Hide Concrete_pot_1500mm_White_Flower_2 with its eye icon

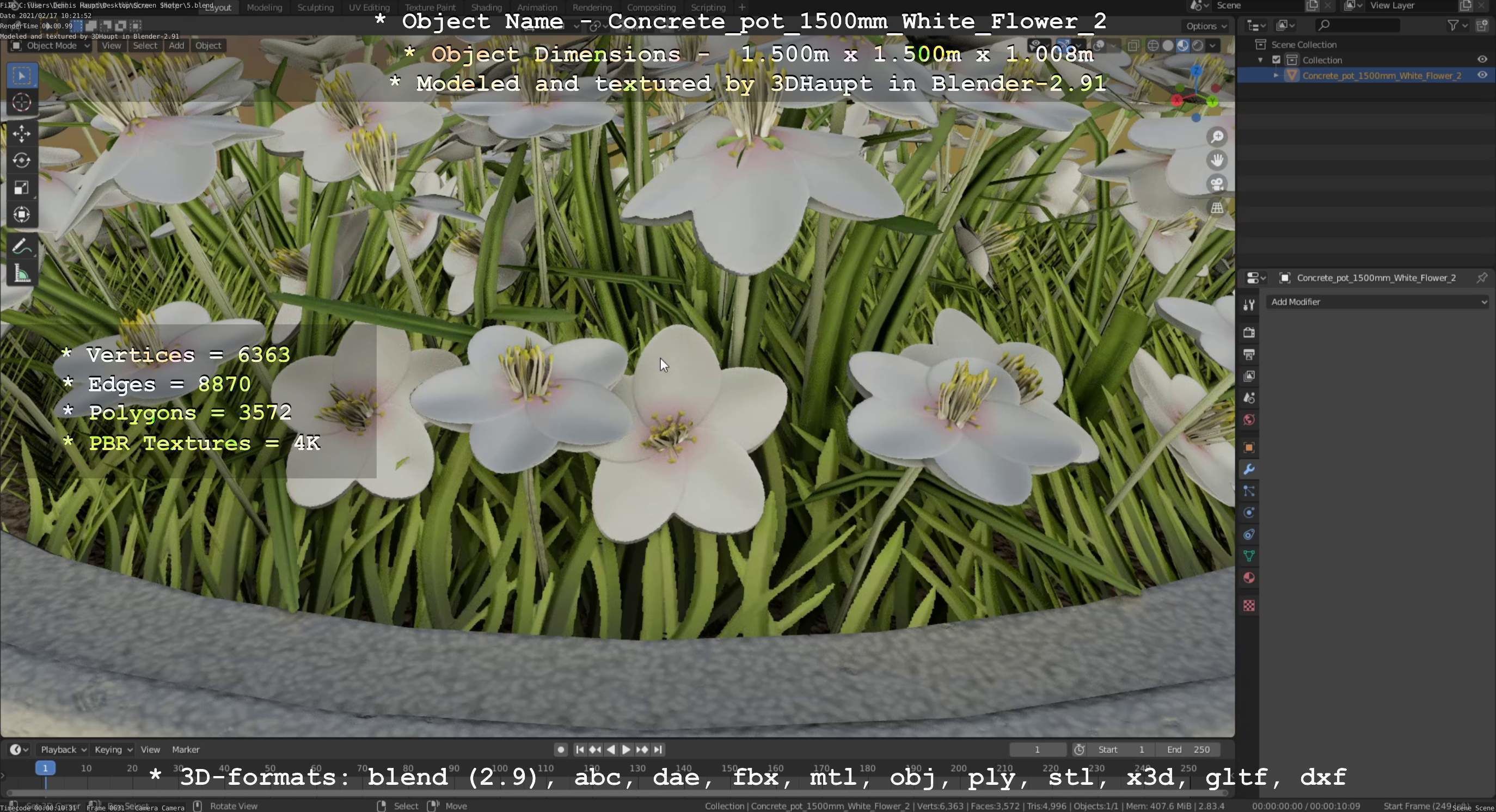click(x=1481, y=76)
